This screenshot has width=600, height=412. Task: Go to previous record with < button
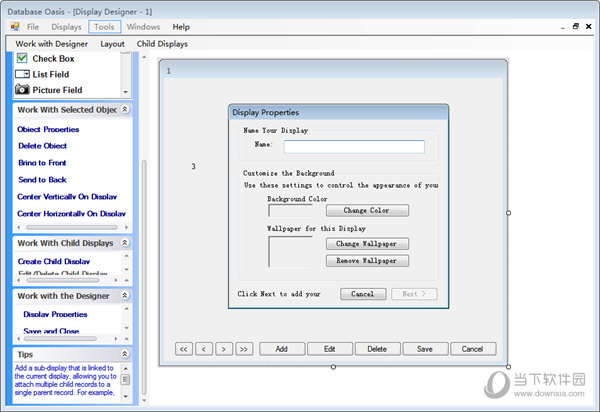pos(204,349)
